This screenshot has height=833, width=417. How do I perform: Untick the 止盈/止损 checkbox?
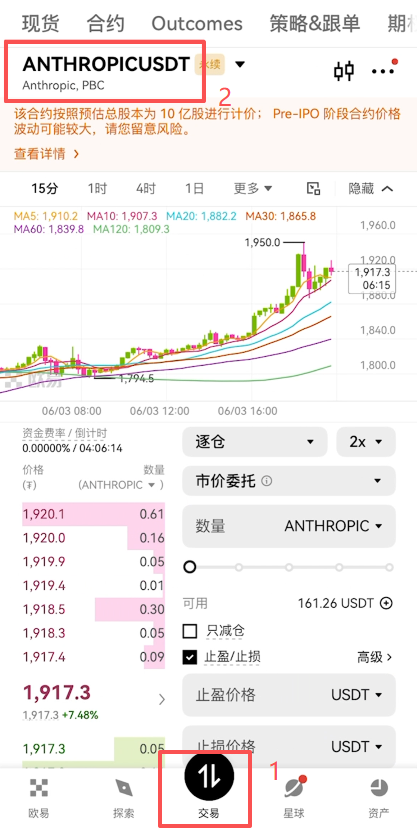190,657
